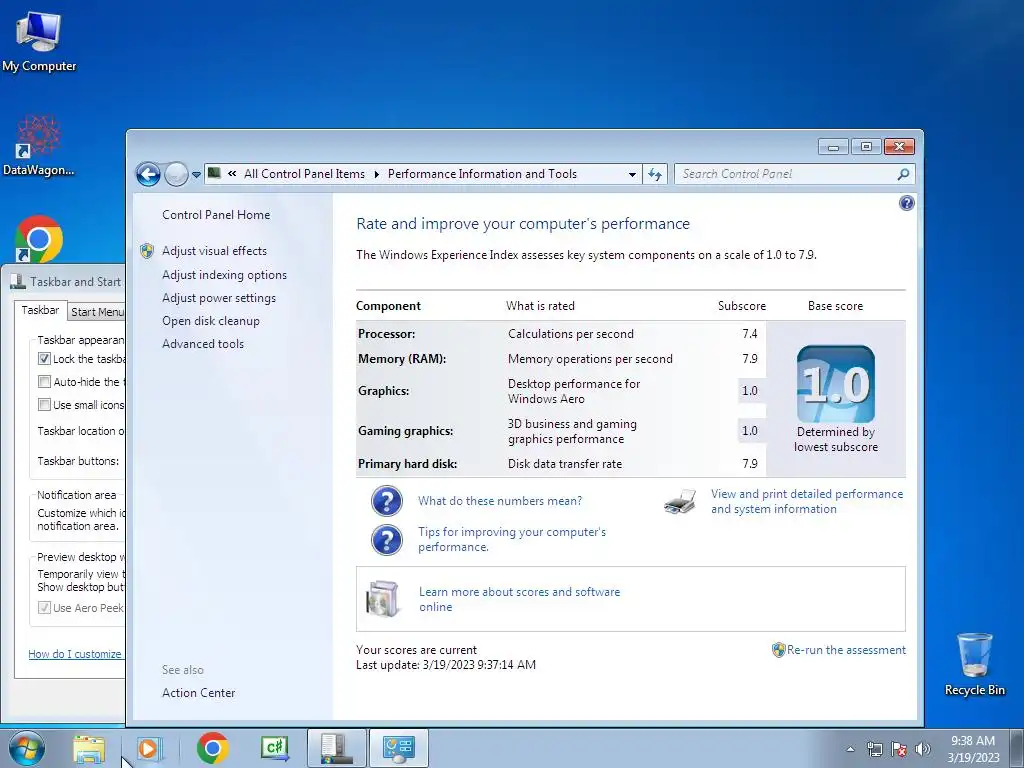Click the help icon beside 'What do these numbers mean?'
Screen dimensions: 1024x768
387,501
